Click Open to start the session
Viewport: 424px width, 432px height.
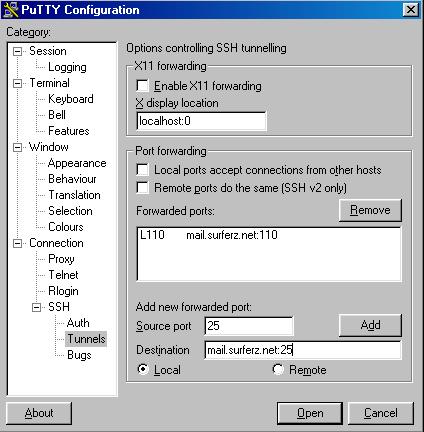tap(310, 413)
